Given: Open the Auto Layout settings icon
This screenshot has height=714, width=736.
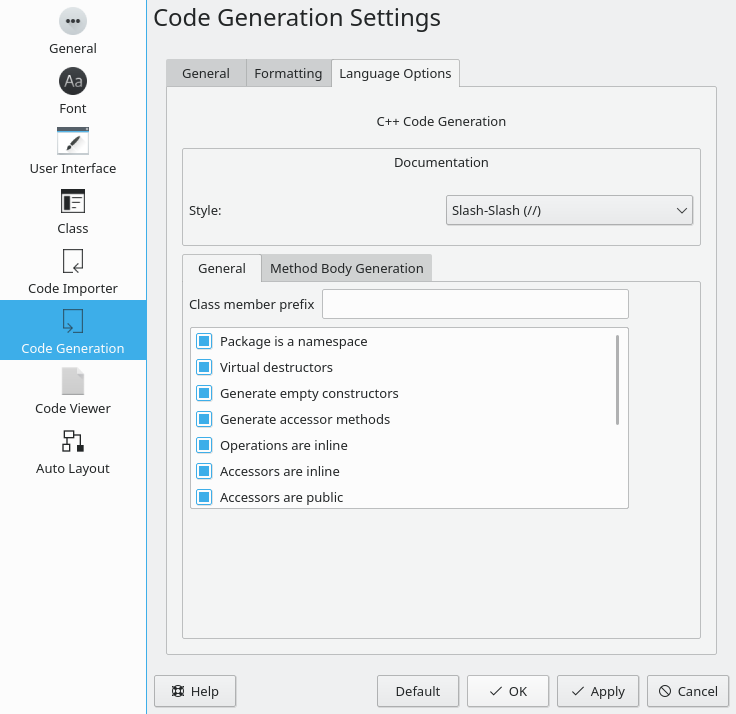Looking at the screenshot, I should pos(73,441).
